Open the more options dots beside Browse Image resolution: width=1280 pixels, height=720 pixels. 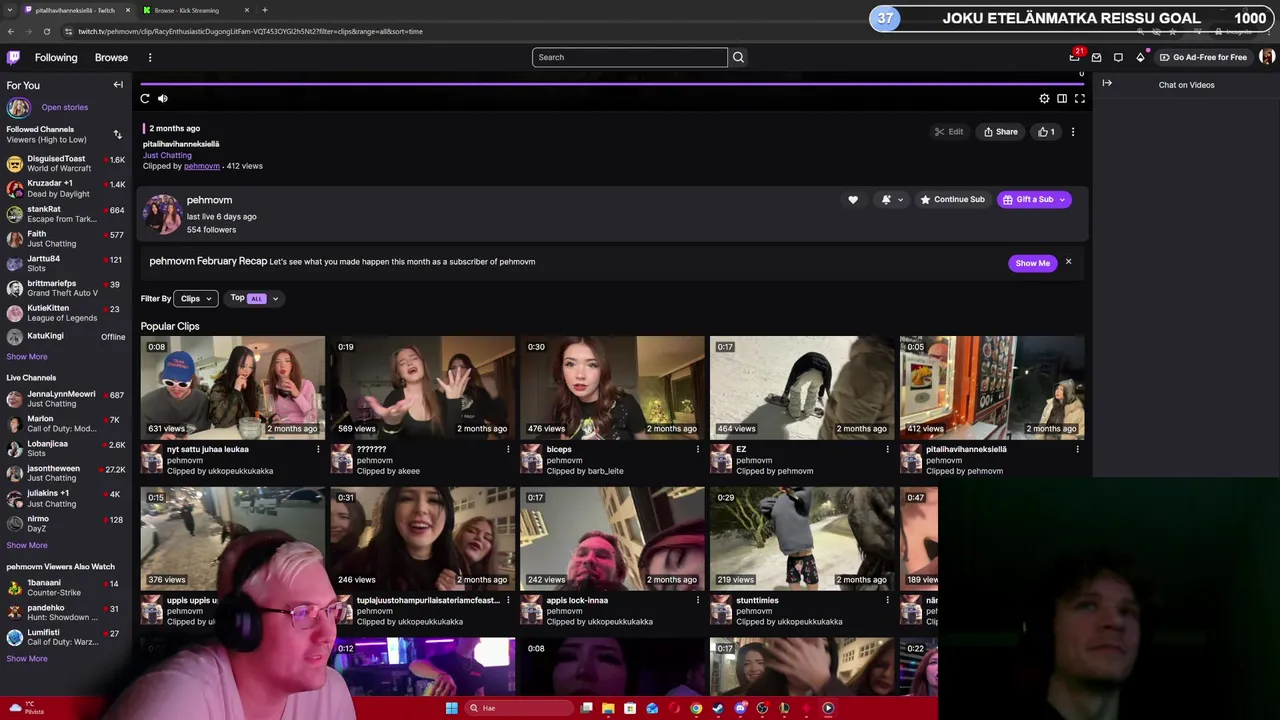click(150, 57)
